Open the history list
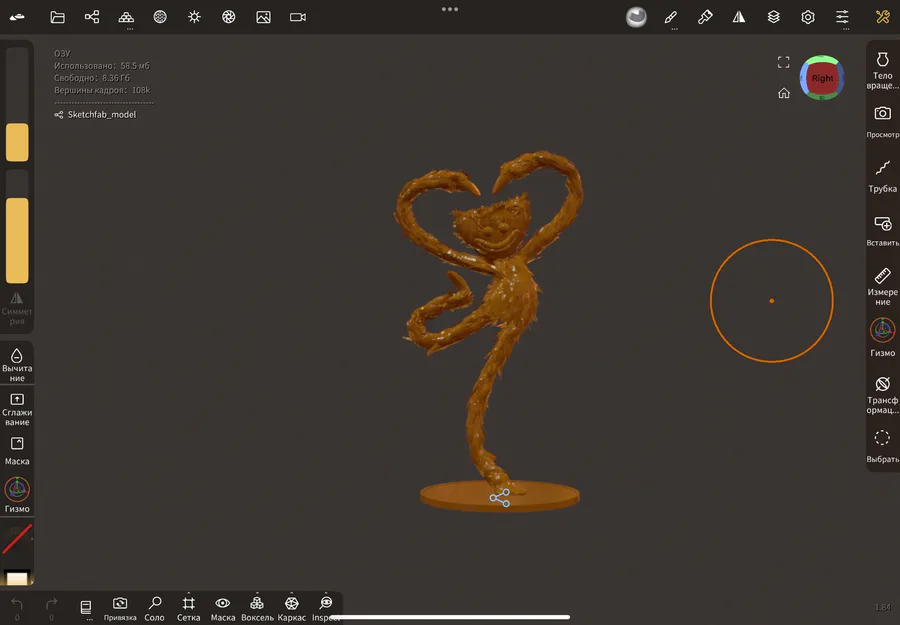The height and width of the screenshot is (625, 900). 86,607
